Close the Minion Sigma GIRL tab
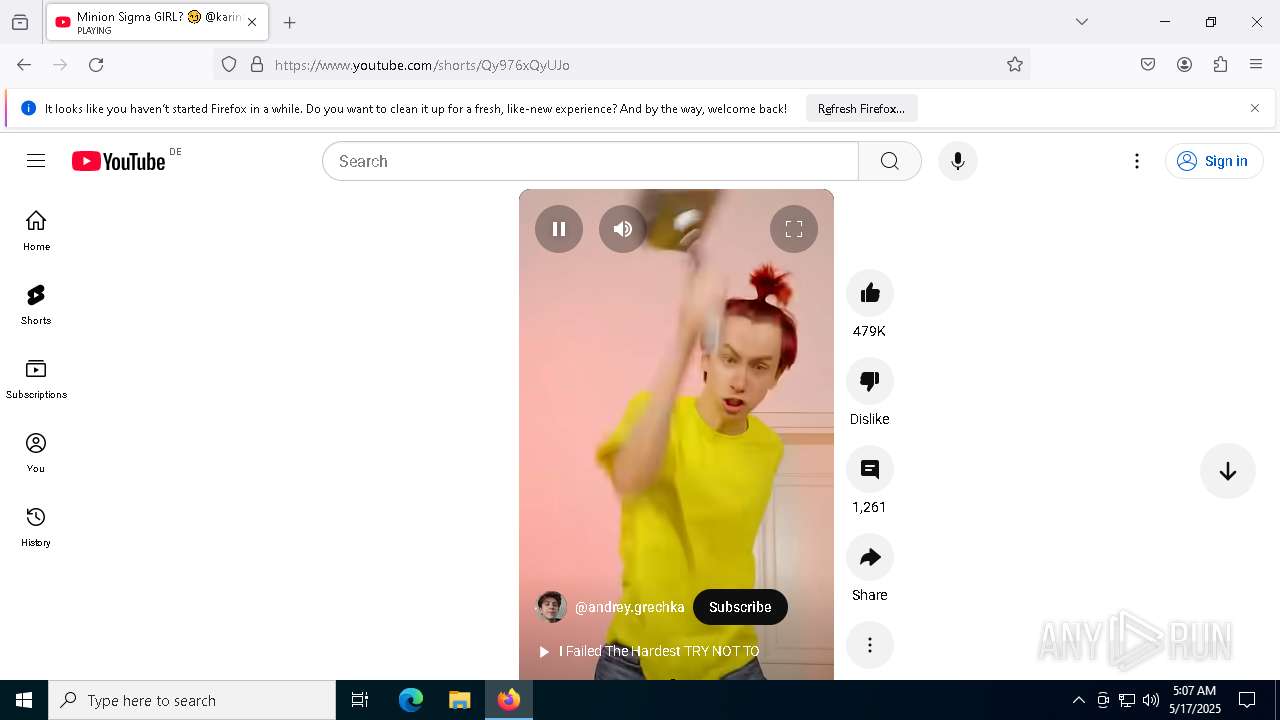Image resolution: width=1280 pixels, height=720 pixels. [x=252, y=22]
